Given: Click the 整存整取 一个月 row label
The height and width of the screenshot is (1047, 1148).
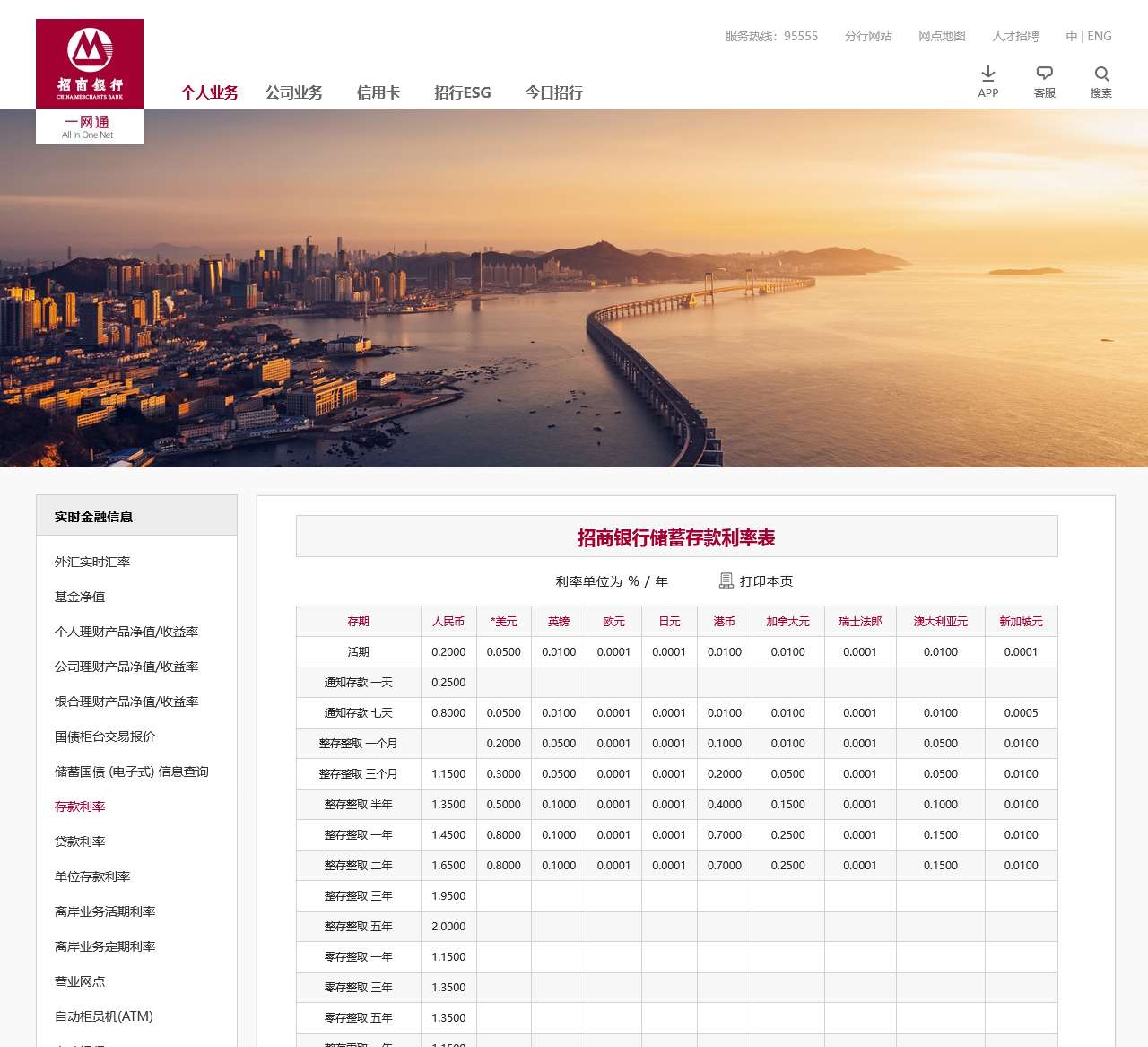Looking at the screenshot, I should [x=359, y=744].
